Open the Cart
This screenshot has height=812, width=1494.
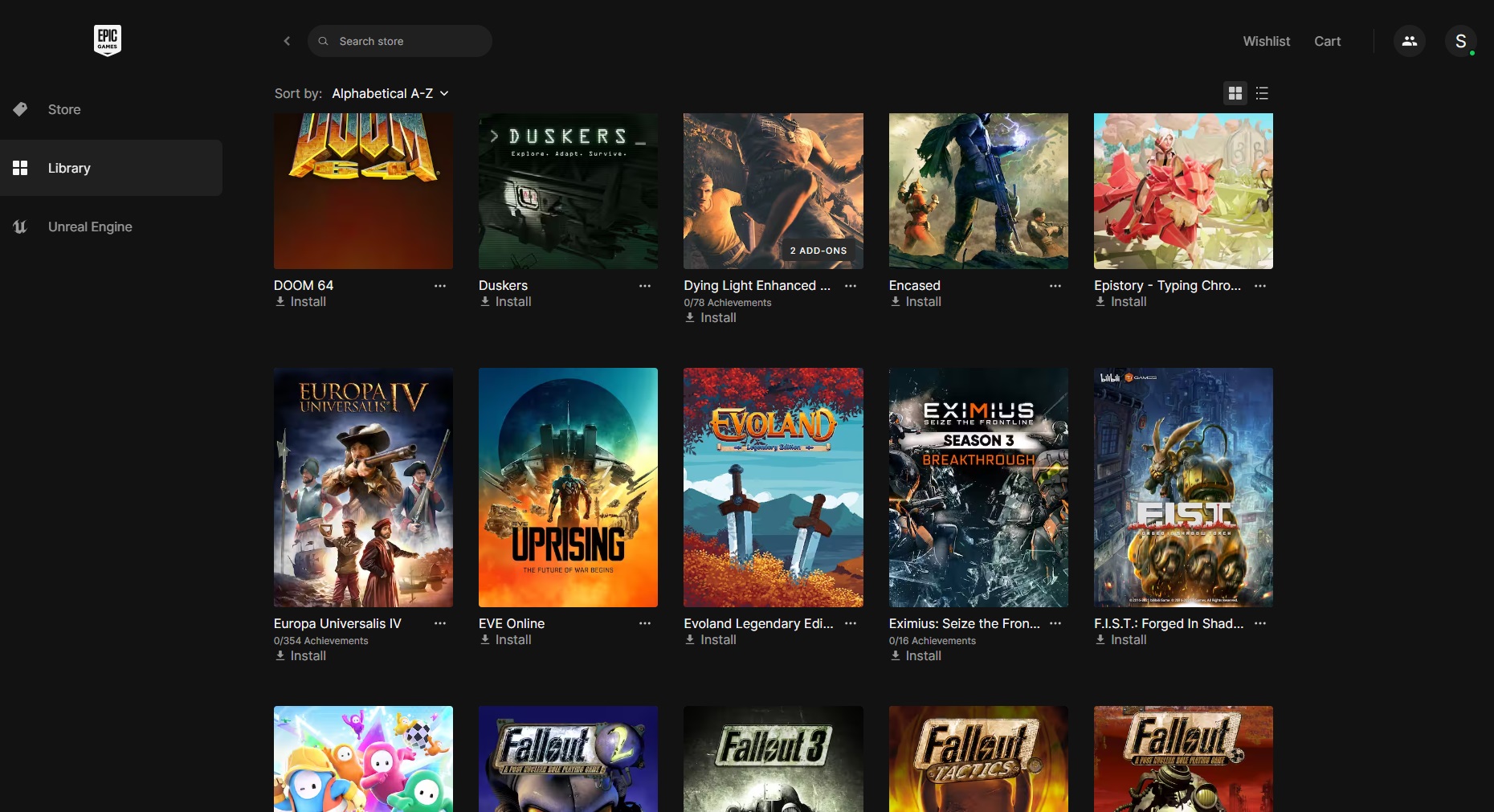tap(1327, 41)
